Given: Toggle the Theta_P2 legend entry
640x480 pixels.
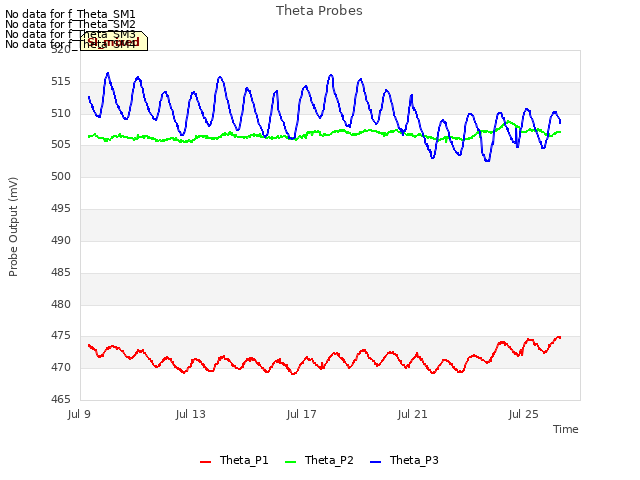Looking at the screenshot, I should (319, 460).
